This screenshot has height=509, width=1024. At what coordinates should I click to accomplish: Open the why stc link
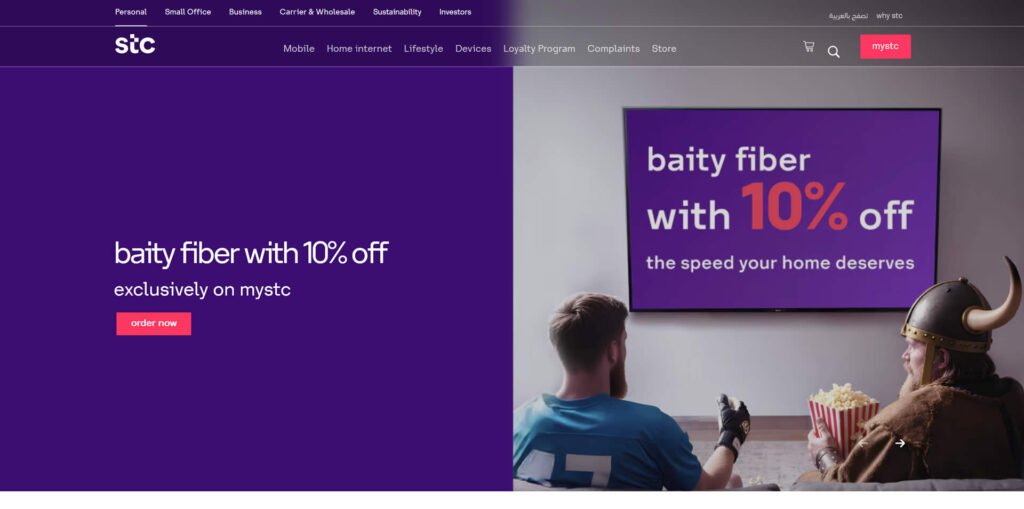(x=889, y=16)
